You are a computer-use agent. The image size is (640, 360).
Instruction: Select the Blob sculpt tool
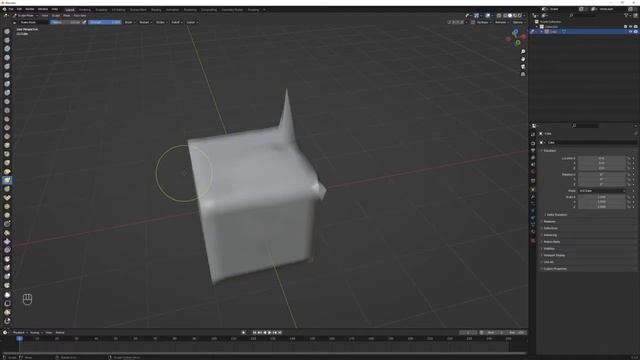click(x=7, y=93)
